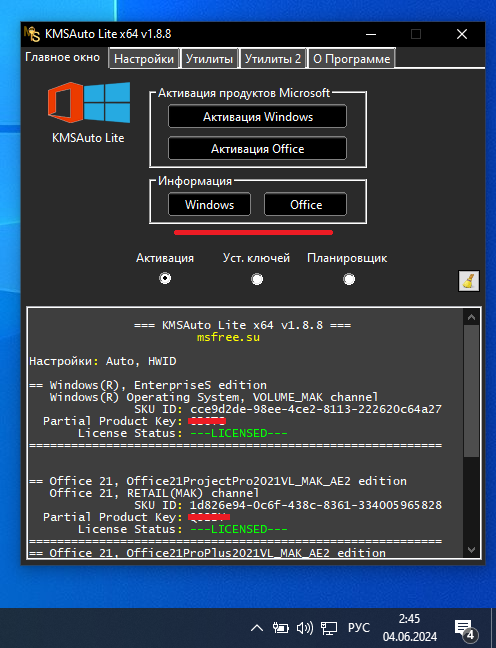Open the Настройки tab
The image size is (496, 648).
(144, 59)
